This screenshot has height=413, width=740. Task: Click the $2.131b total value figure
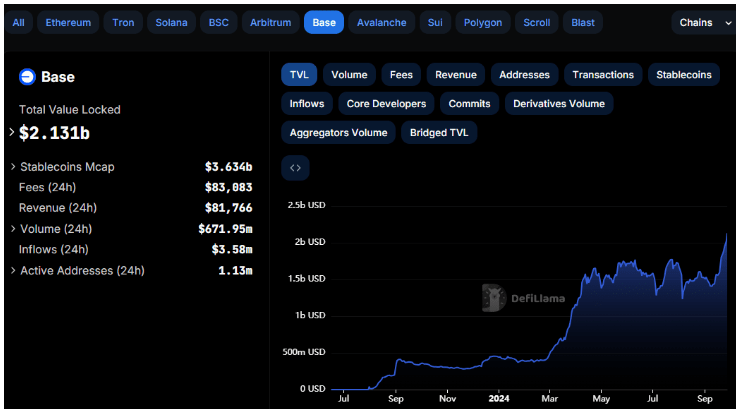pos(54,133)
